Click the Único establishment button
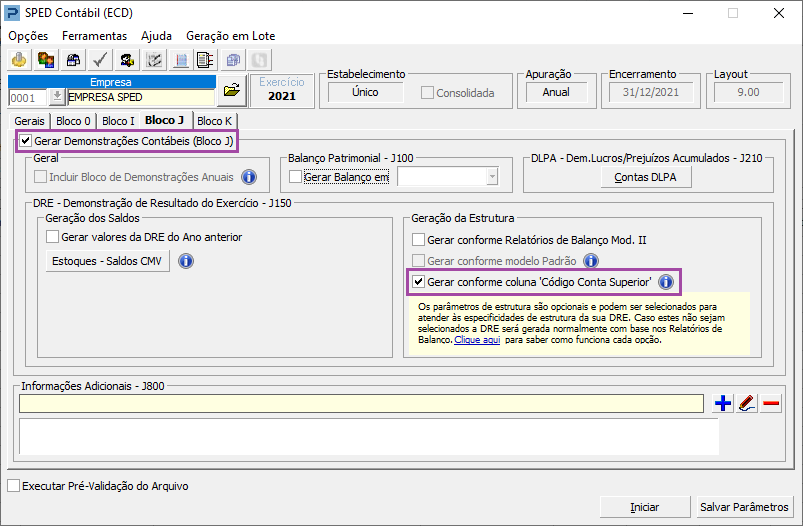 (x=365, y=92)
